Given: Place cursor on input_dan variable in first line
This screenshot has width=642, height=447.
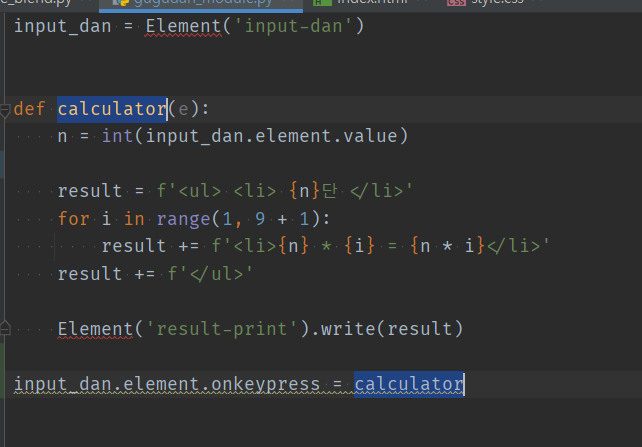Looking at the screenshot, I should [63, 27].
